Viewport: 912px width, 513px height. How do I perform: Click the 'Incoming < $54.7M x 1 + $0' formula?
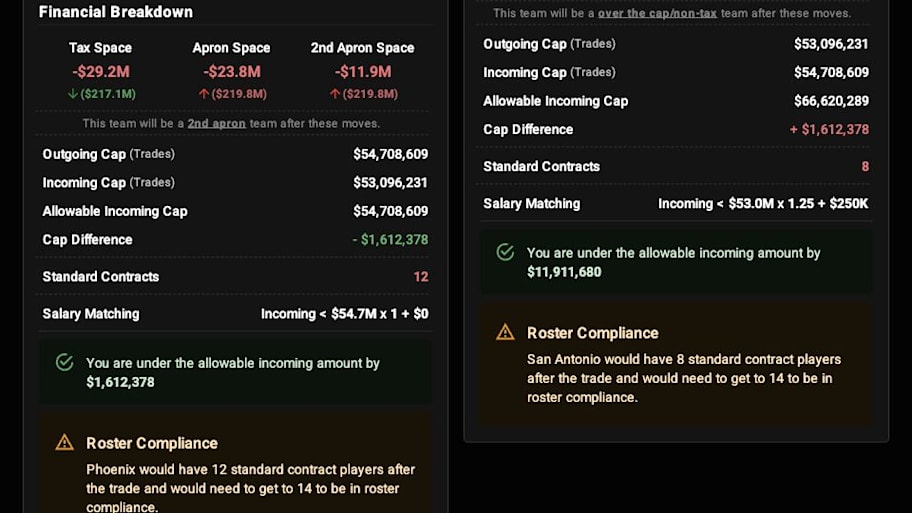click(344, 314)
